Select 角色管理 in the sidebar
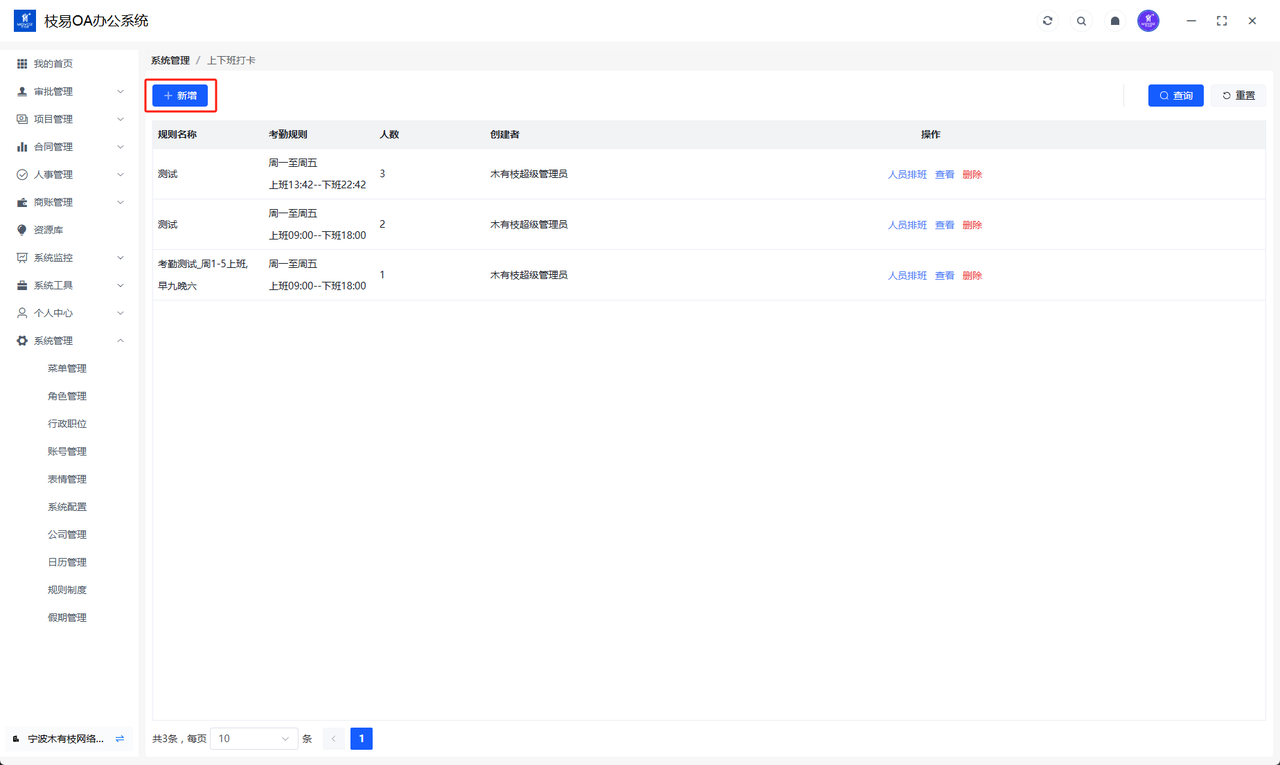 67,396
